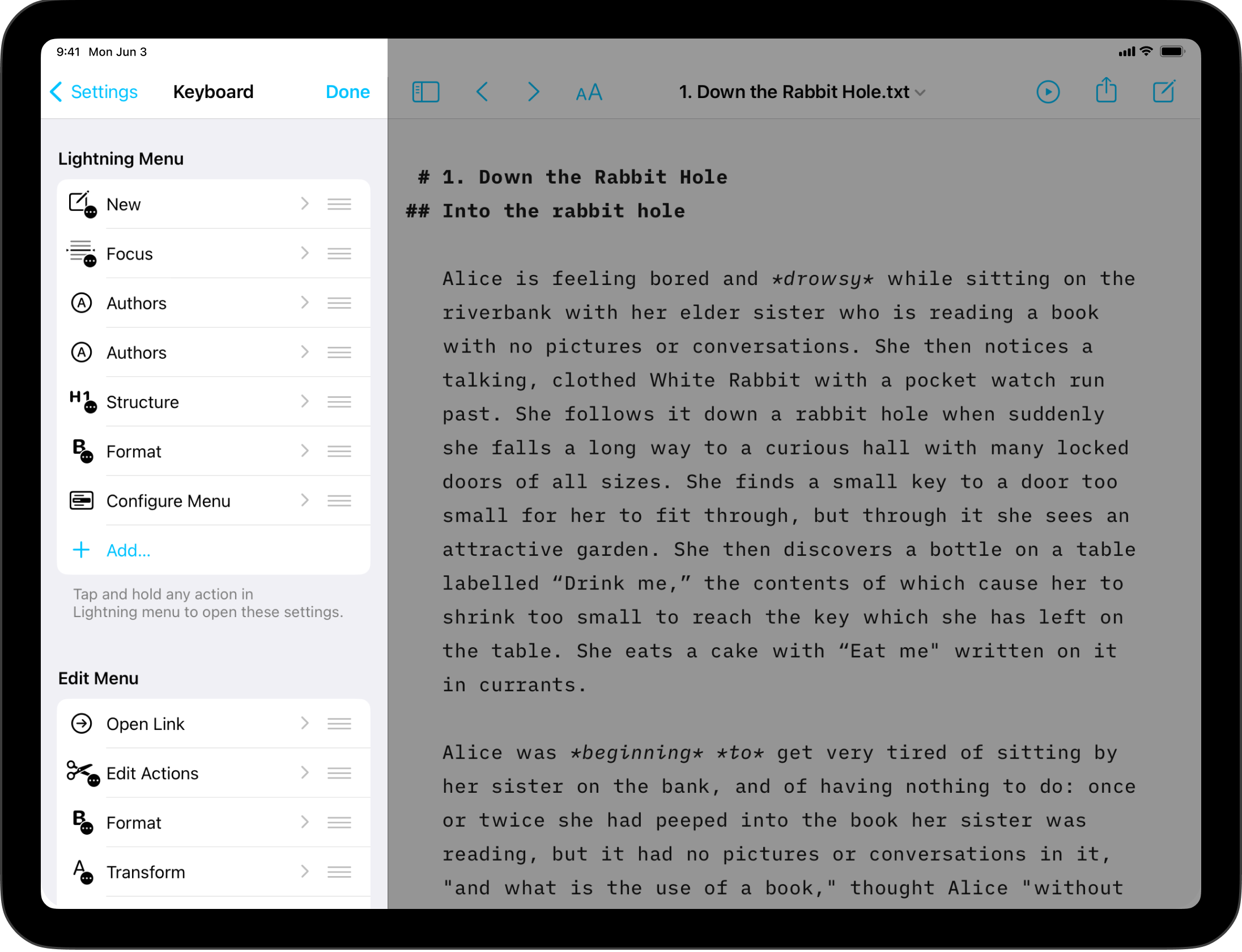Expand the Configure Menu row chevron
Screen dimensions: 1242x952
[x=305, y=500]
